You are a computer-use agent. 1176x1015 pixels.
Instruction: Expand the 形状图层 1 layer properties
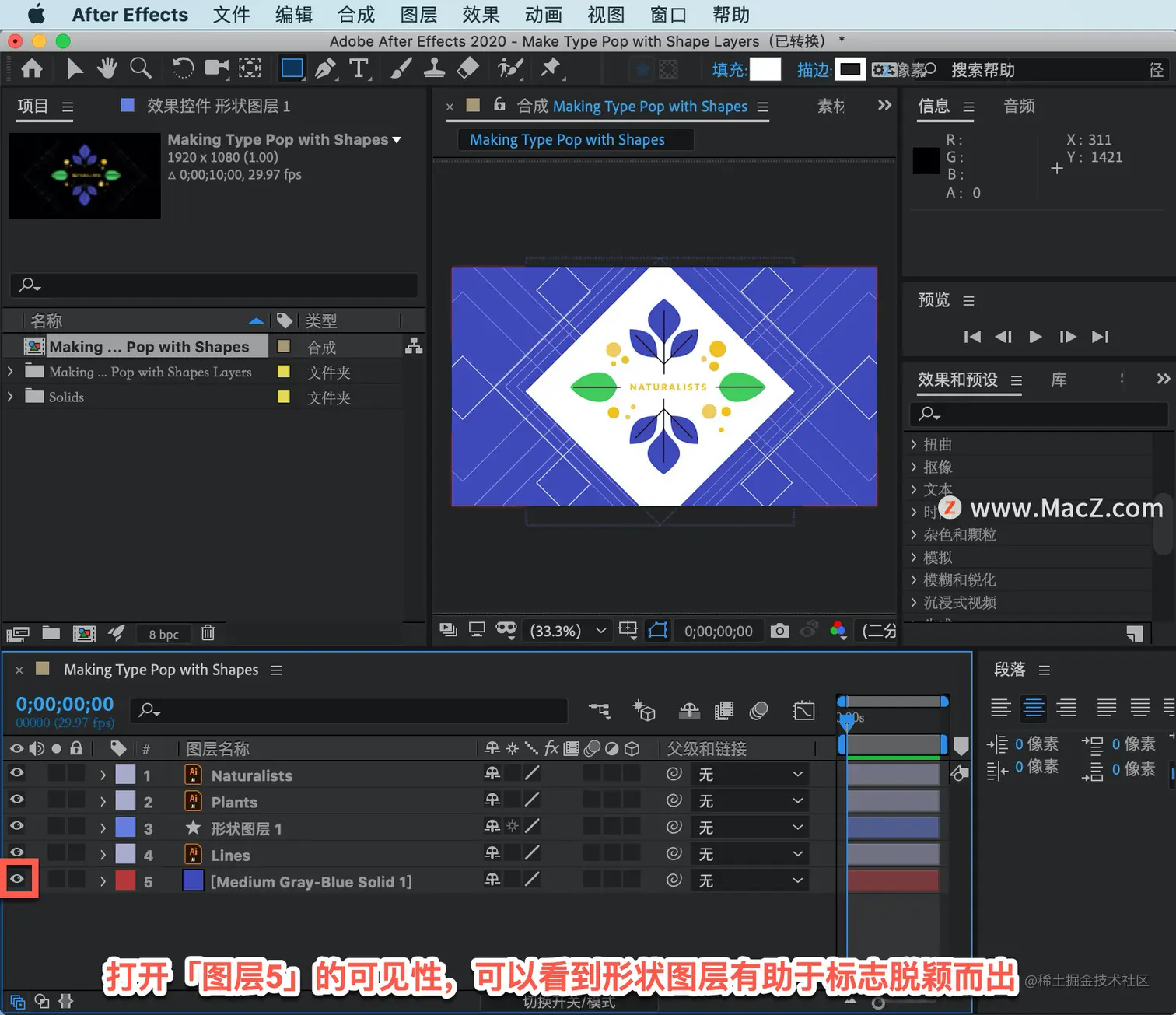(103, 828)
